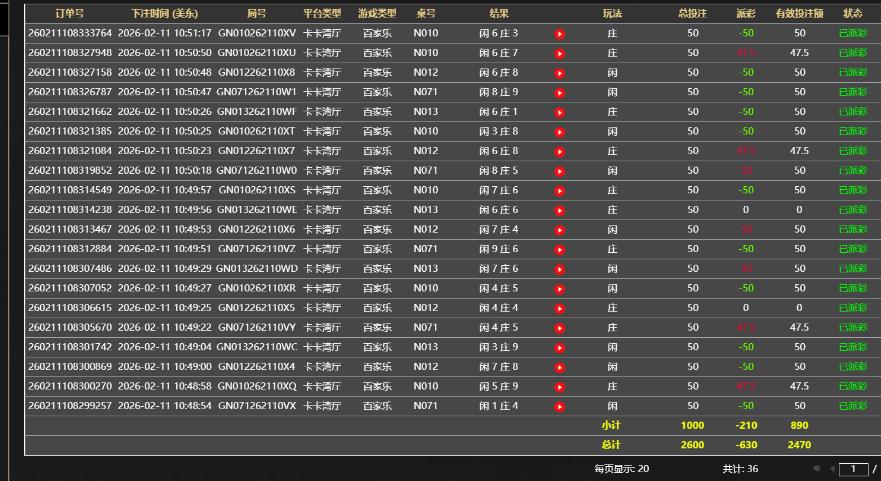Viewport: 881px width, 481px height.
Task: Play replay for round GN071262110VZ
Action: pyautogui.click(x=560, y=249)
